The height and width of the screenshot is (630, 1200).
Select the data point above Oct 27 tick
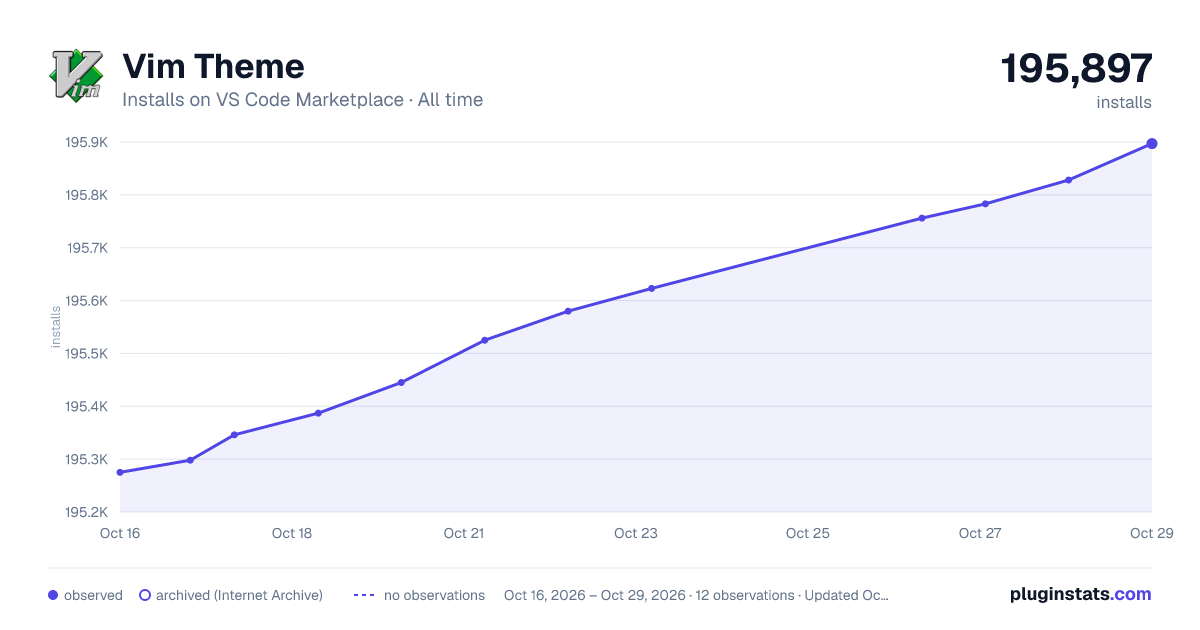(985, 204)
